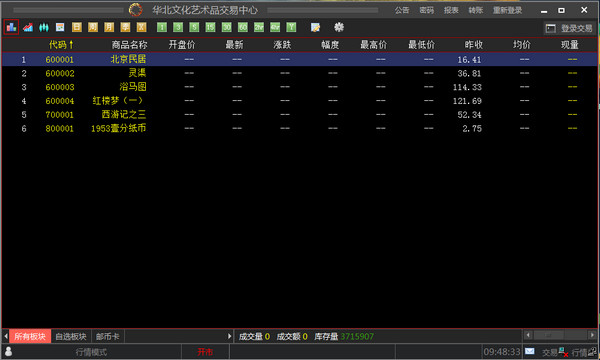Choose the 15-minute period icon
Screen dimensions: 600x360
pyautogui.click(x=210, y=27)
